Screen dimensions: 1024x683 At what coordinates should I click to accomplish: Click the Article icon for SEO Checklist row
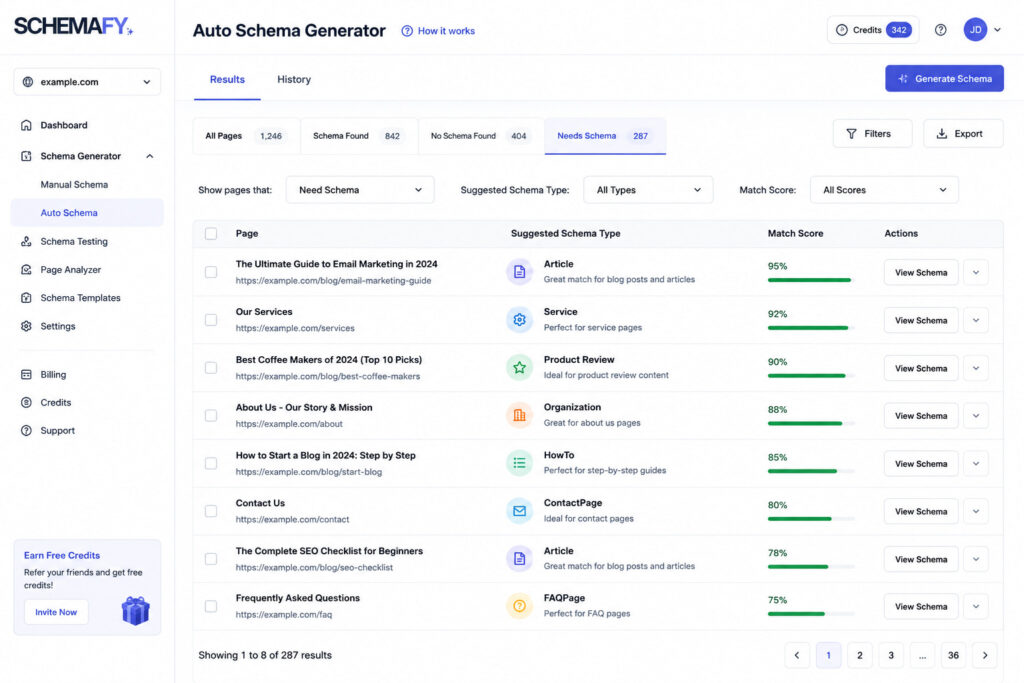point(519,558)
